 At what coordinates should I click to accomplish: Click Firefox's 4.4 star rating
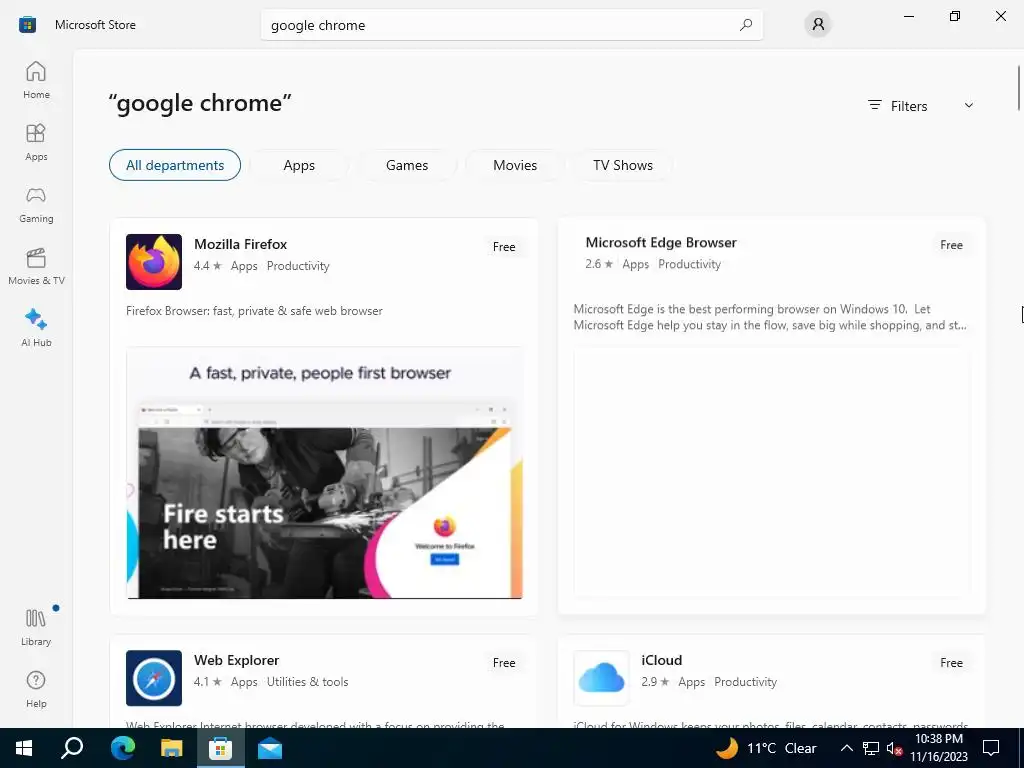tap(208, 266)
